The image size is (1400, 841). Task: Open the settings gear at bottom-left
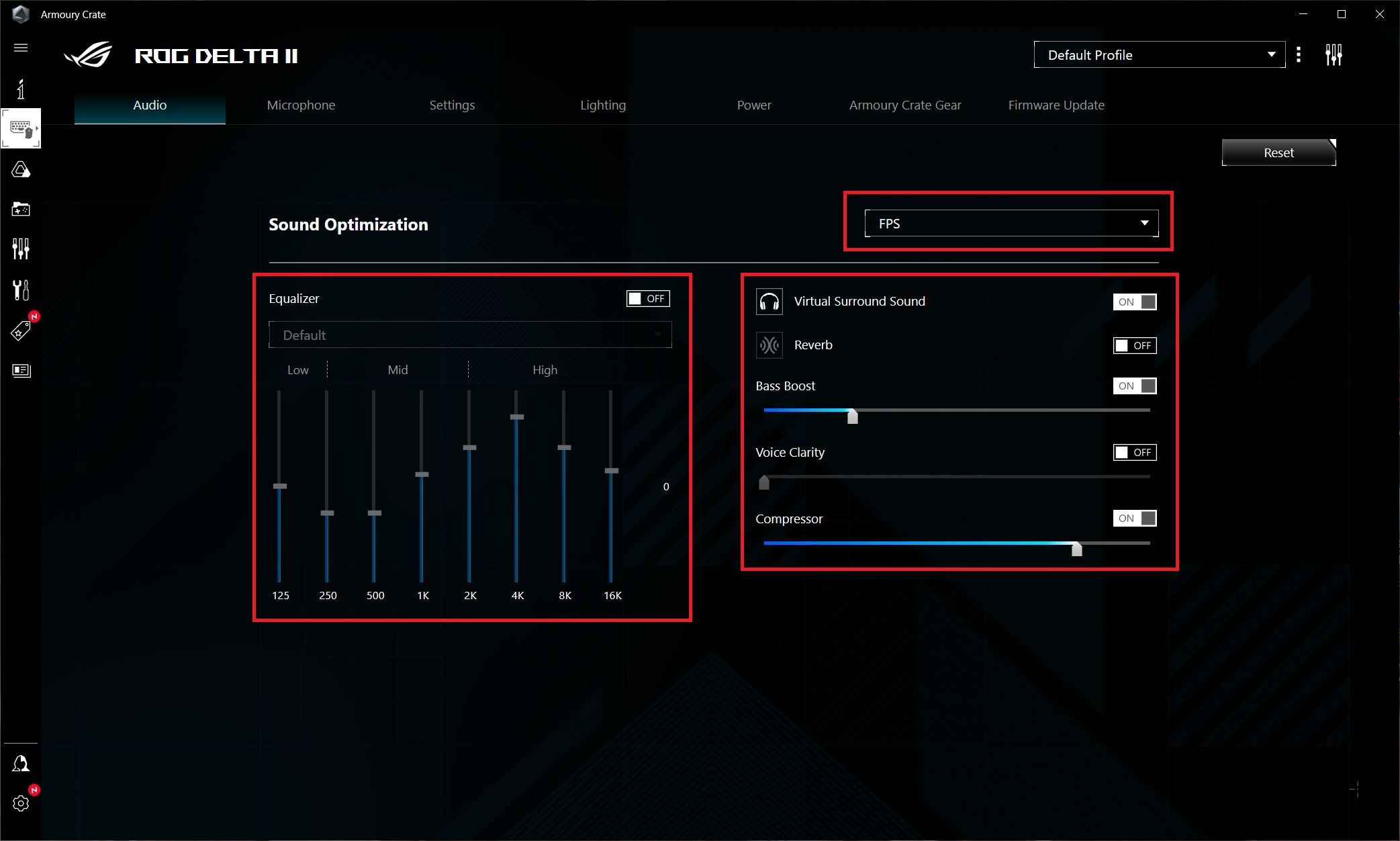pos(21,803)
